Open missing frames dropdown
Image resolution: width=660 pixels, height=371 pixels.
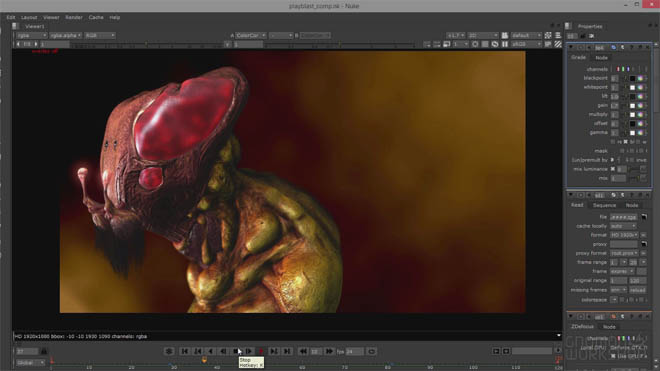click(x=618, y=290)
